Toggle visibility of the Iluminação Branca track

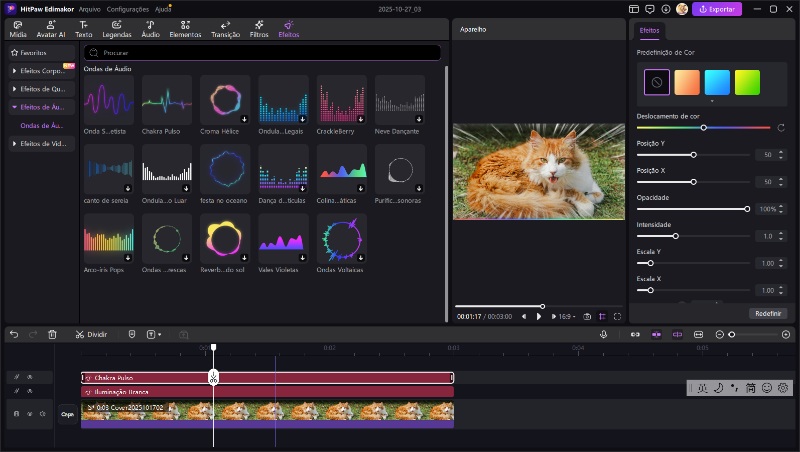[28, 392]
